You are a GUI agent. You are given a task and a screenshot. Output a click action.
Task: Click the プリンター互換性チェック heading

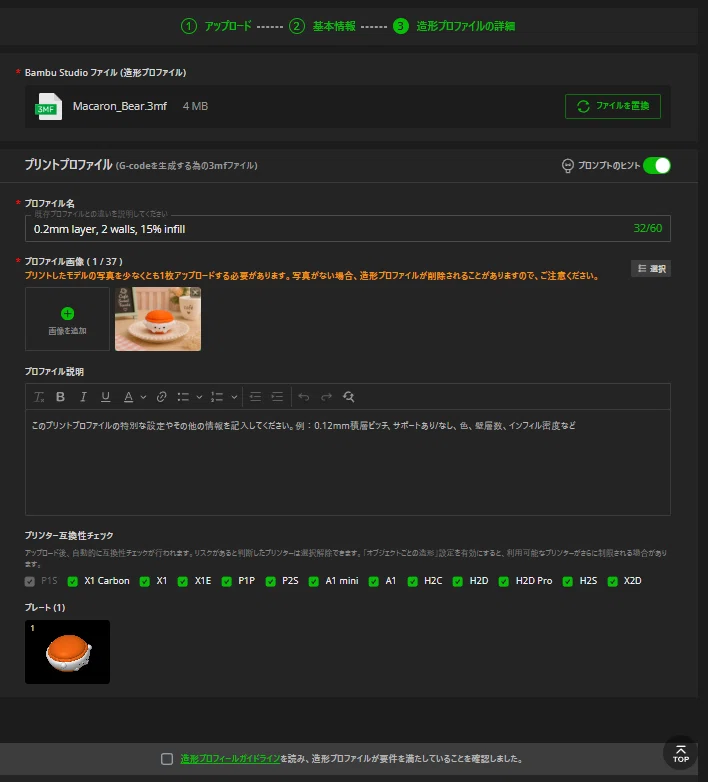69,535
